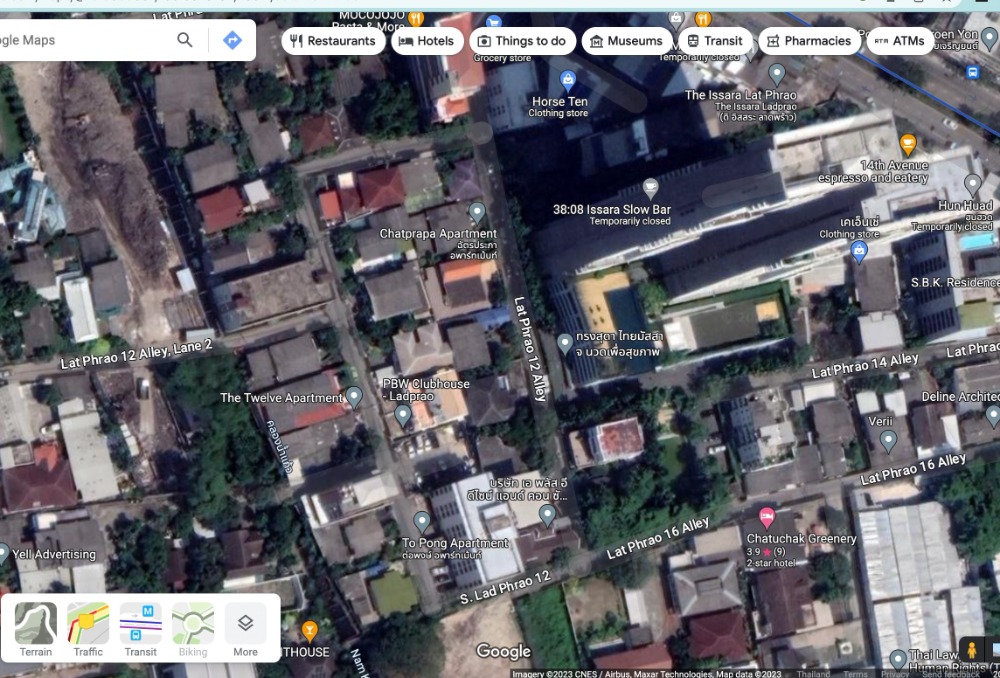Open directions with the blue arrow icon

232,40
